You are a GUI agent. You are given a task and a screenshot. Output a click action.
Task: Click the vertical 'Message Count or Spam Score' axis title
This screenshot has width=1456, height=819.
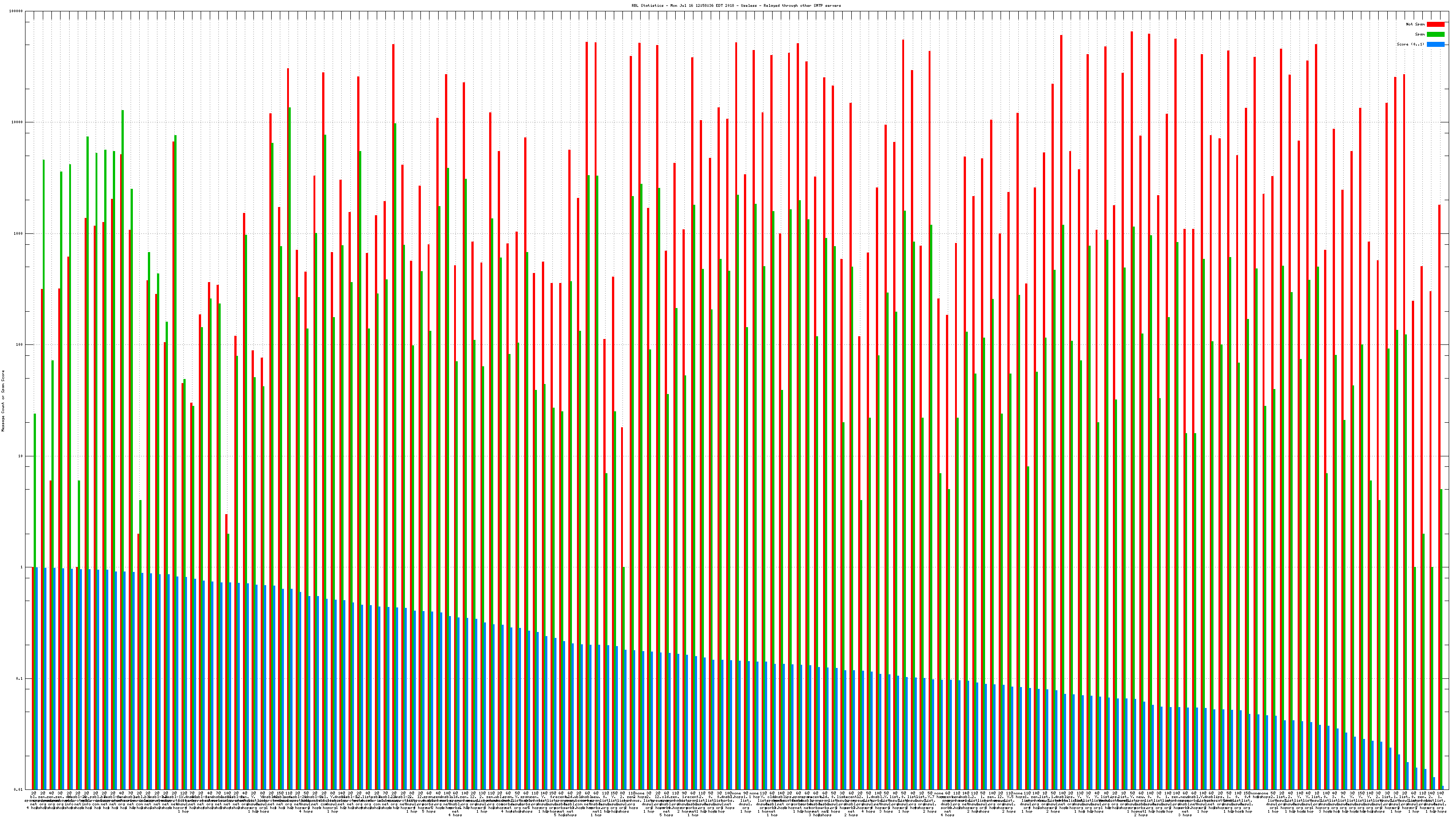pos(3,401)
